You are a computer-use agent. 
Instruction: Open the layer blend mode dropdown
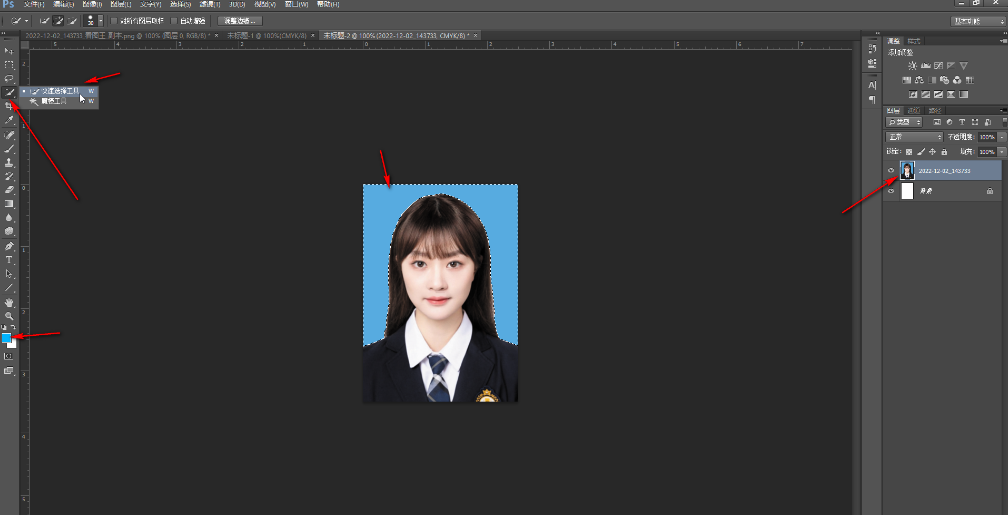tap(914, 137)
